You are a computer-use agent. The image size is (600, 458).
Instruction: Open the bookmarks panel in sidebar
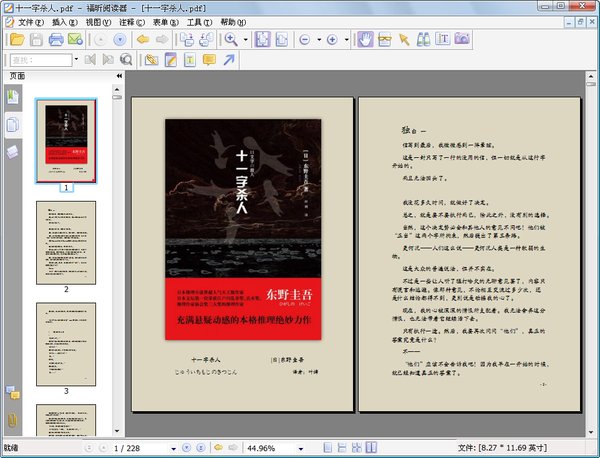(12, 97)
